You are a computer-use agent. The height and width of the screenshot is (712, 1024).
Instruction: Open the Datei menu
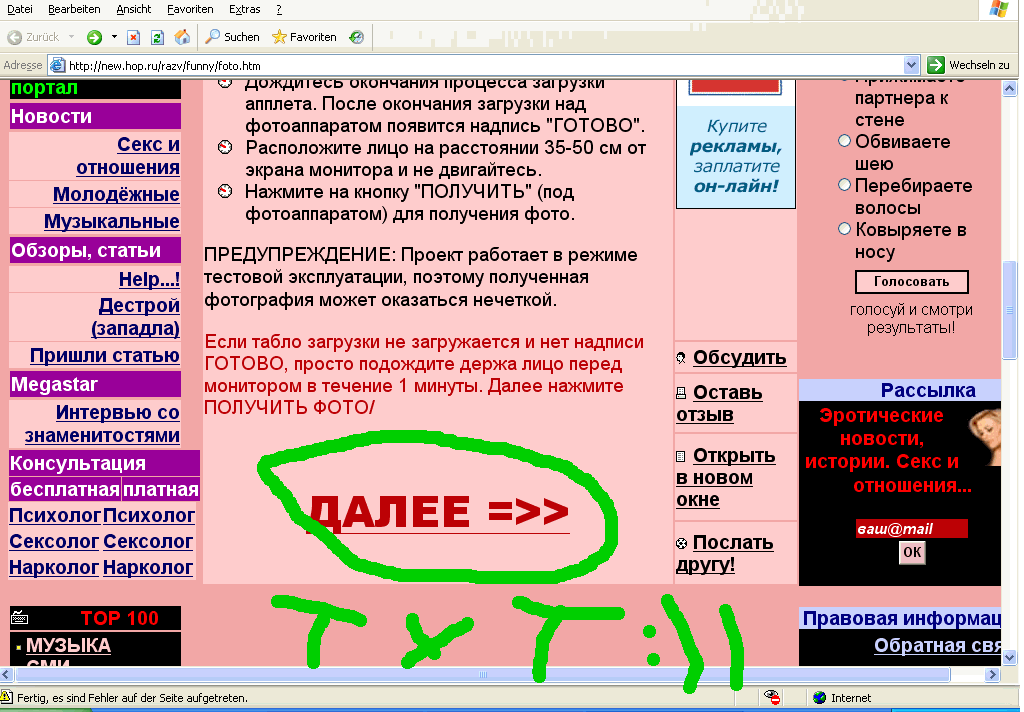click(x=20, y=9)
